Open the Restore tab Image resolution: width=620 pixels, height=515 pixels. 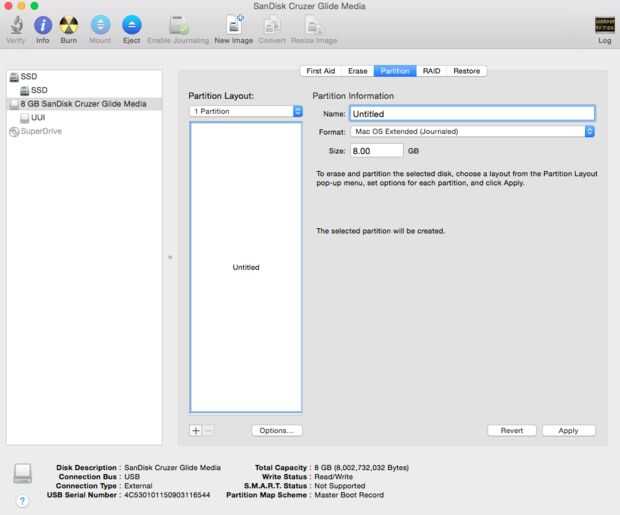(x=467, y=71)
